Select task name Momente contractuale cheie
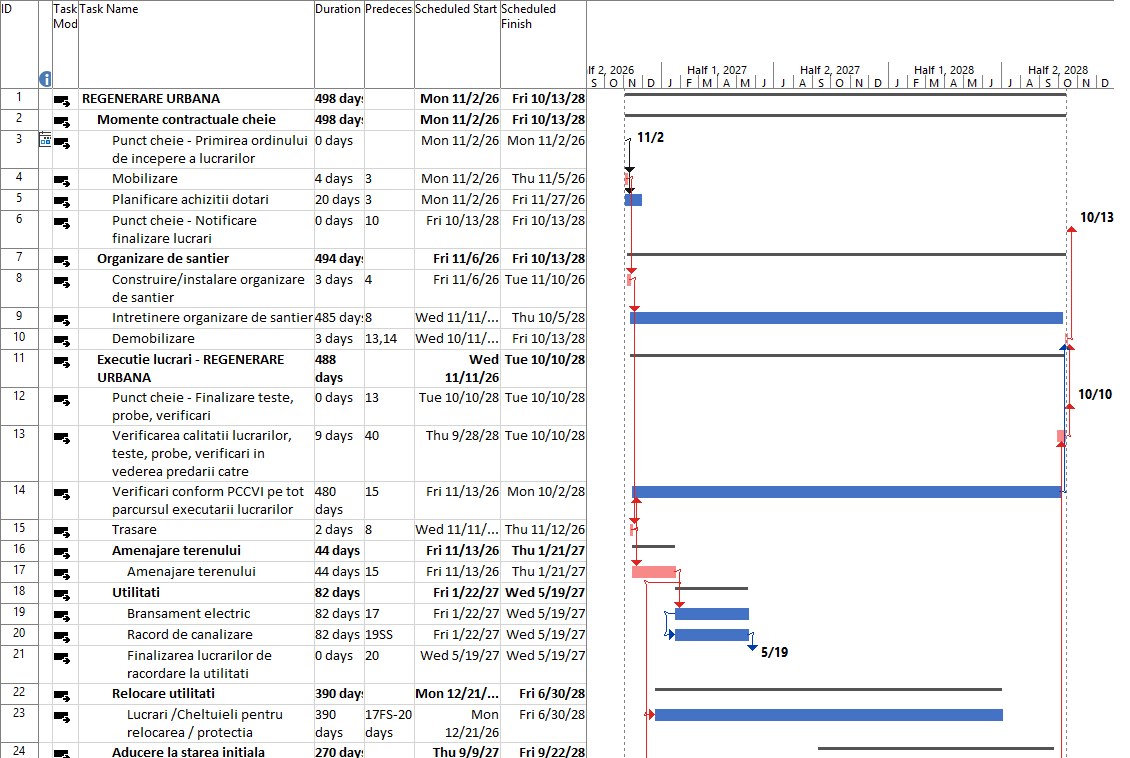The height and width of the screenshot is (758, 1130). point(186,120)
